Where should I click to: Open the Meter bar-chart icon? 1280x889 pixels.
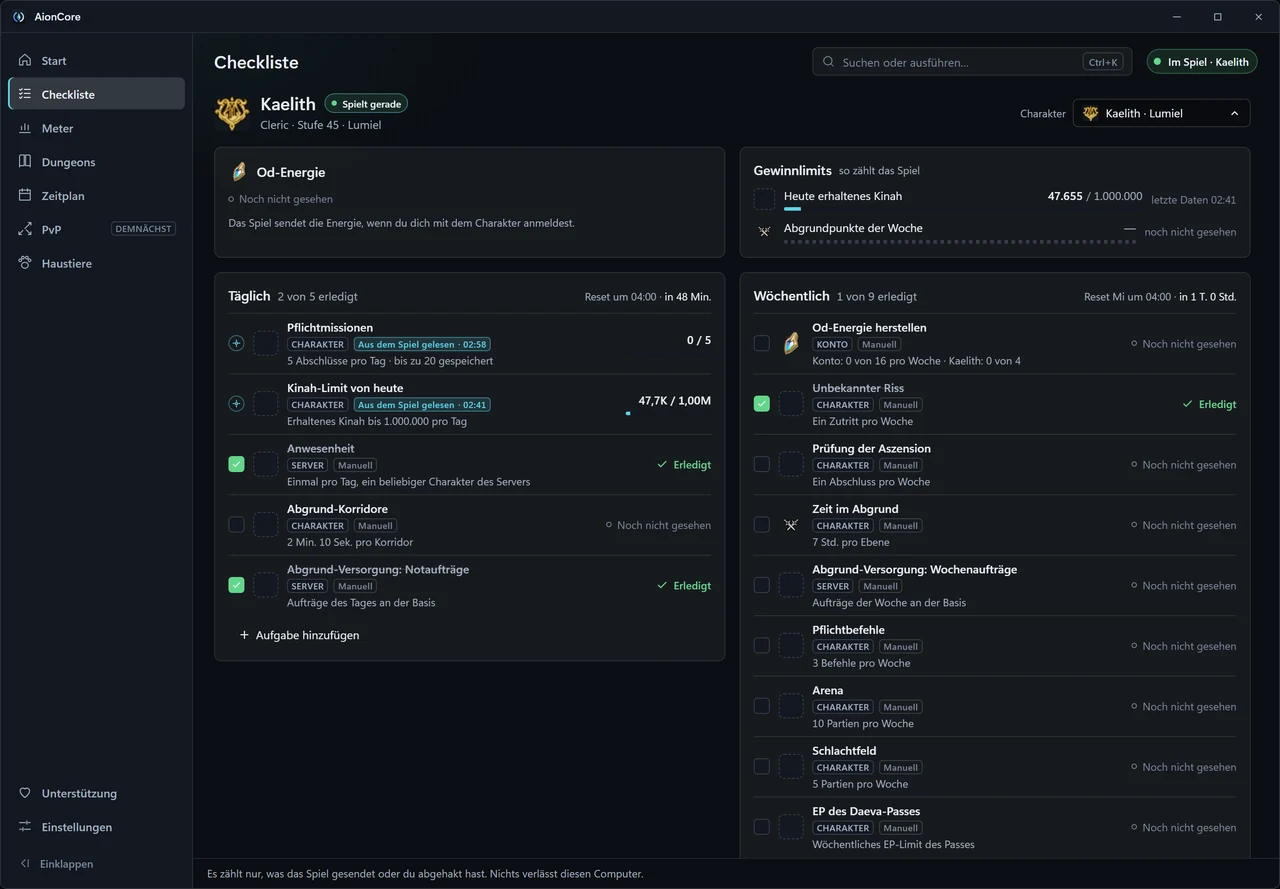coord(25,128)
